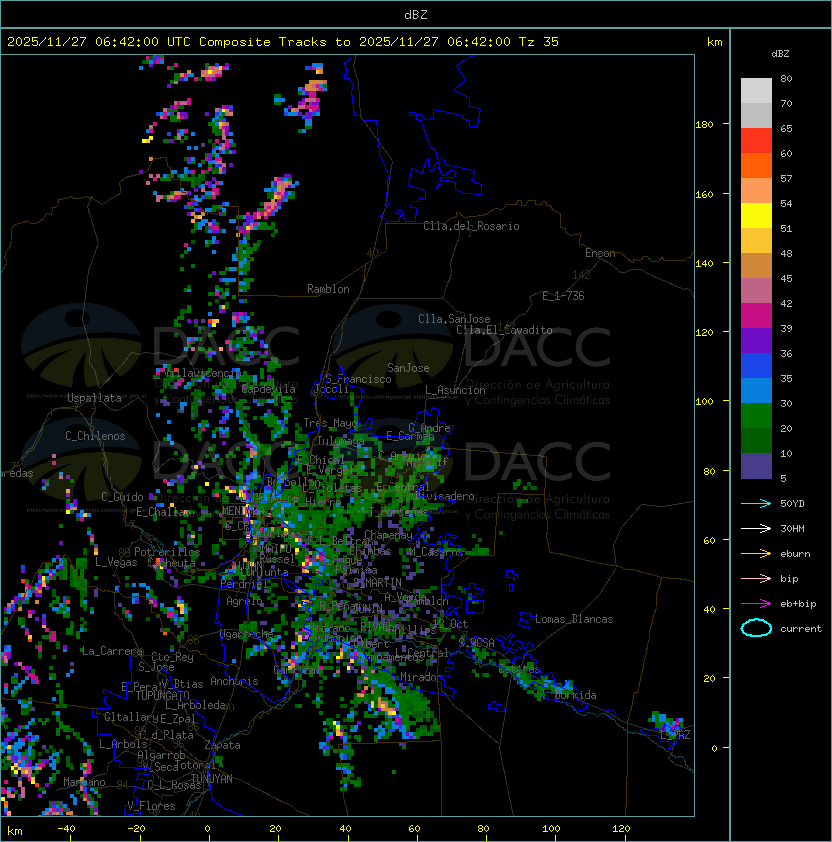Click the 140 km y-axis tick label
Viewport: 832px width, 842px height.
pyautogui.click(x=704, y=264)
